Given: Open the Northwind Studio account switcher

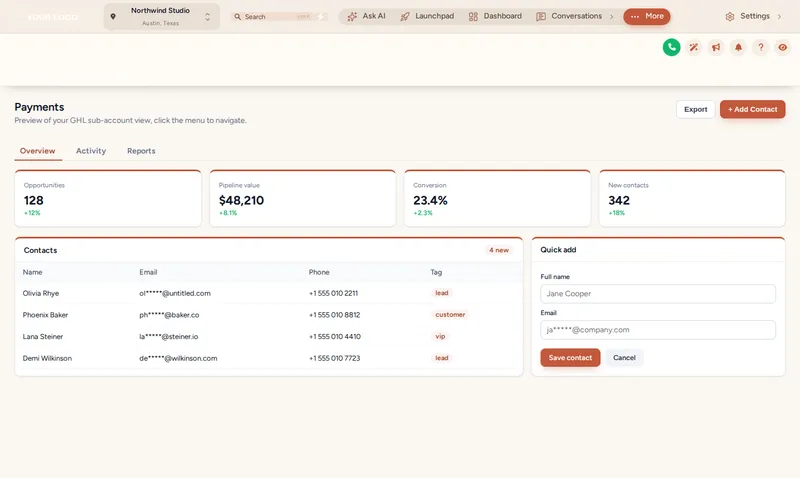Looking at the screenshot, I should [x=162, y=17].
